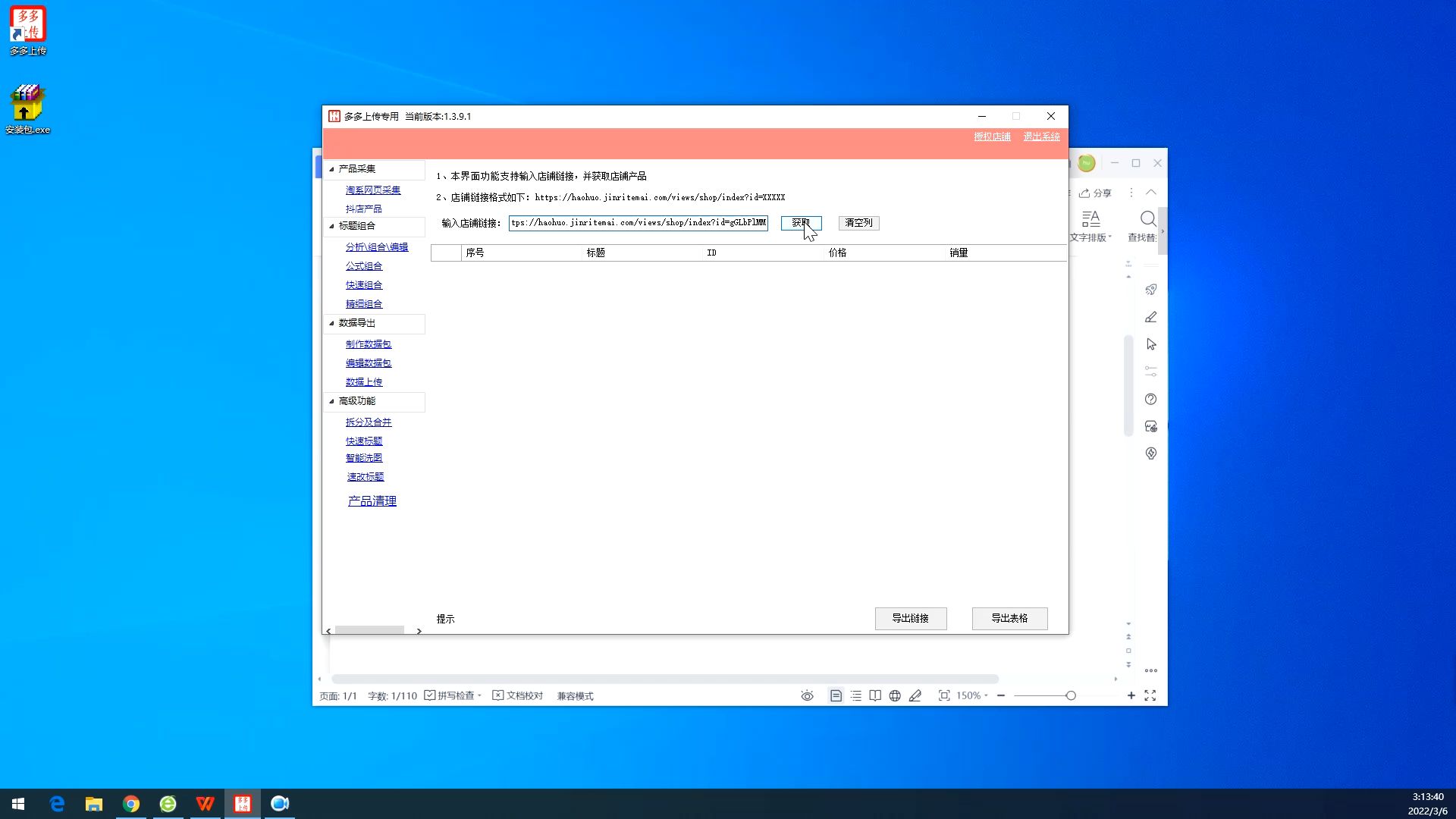Click the rocket icon in side panel

pyautogui.click(x=1150, y=290)
